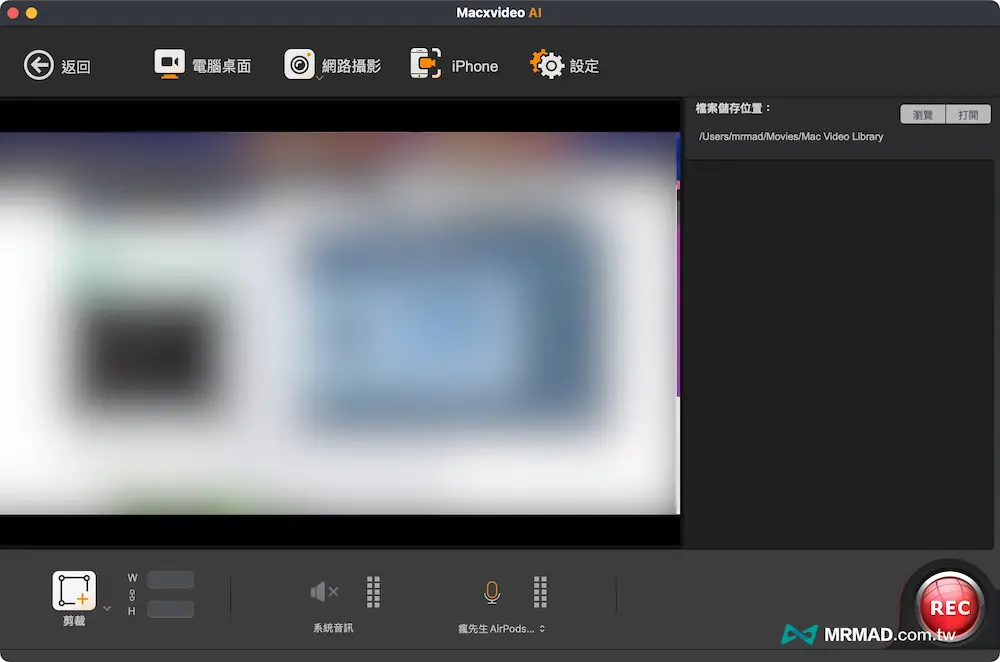Click the blurred screen preview area
1000x662 pixels.
coord(340,322)
